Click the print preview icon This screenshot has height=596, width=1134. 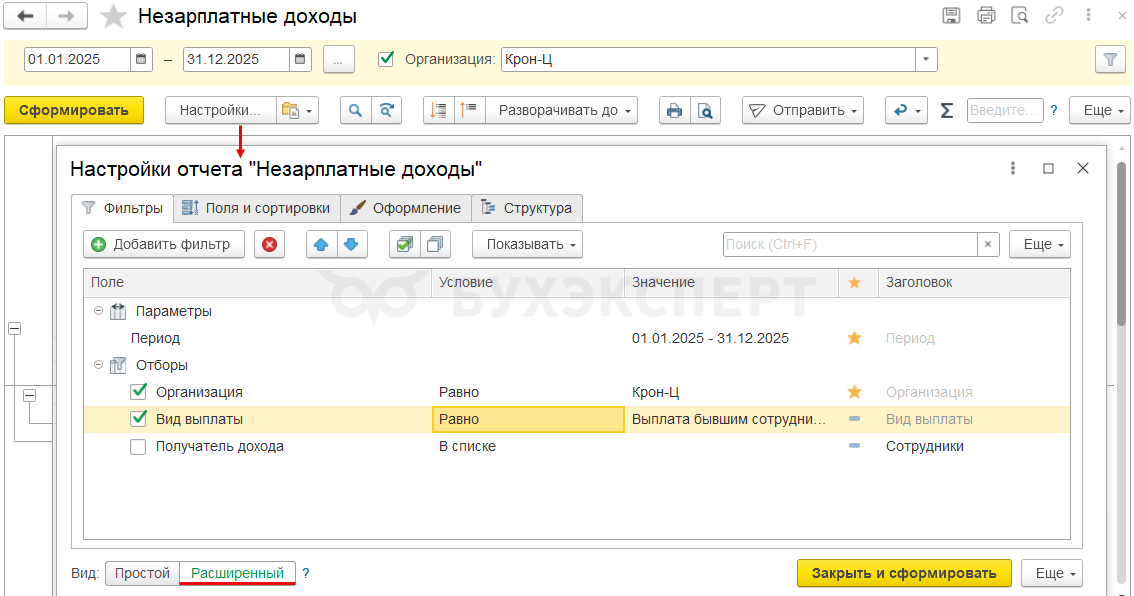click(706, 110)
